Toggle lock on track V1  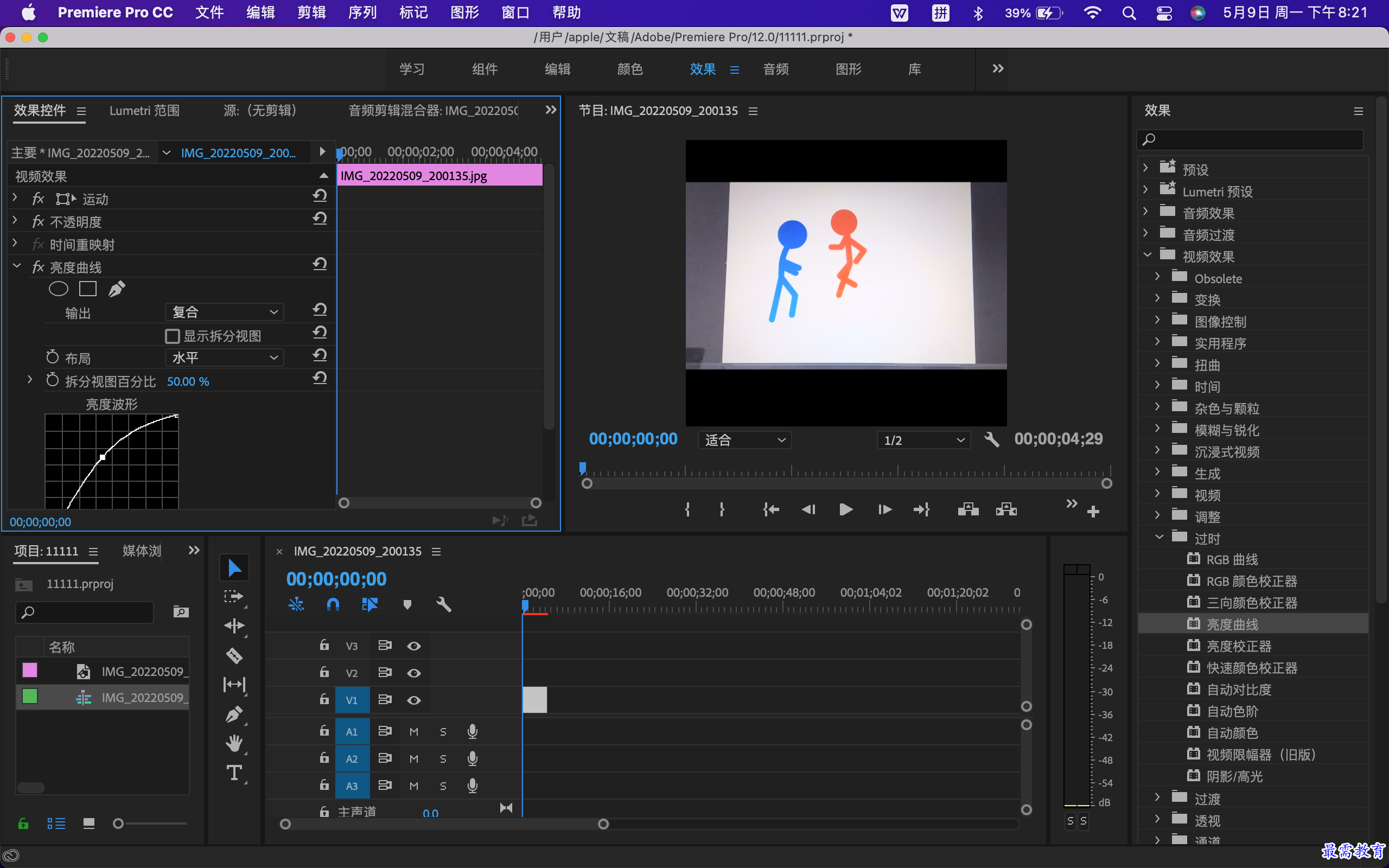tap(324, 699)
